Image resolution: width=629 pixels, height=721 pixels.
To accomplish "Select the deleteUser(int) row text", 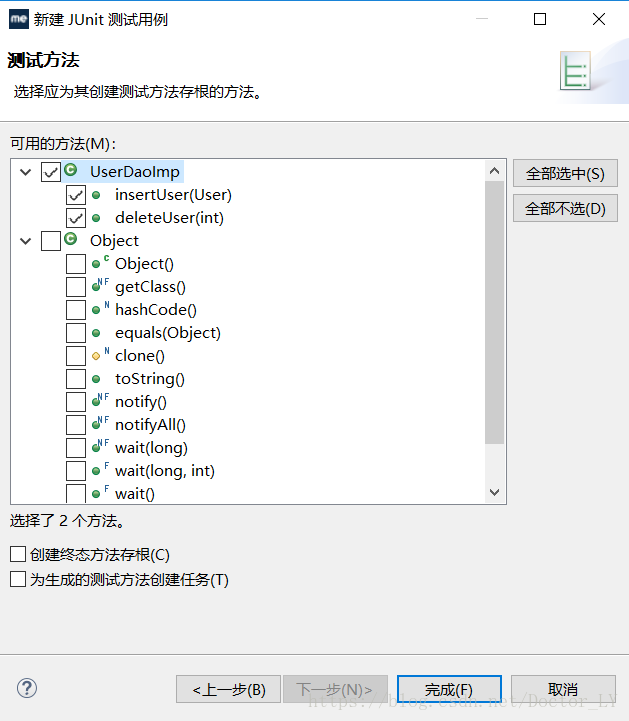I will 169,218.
